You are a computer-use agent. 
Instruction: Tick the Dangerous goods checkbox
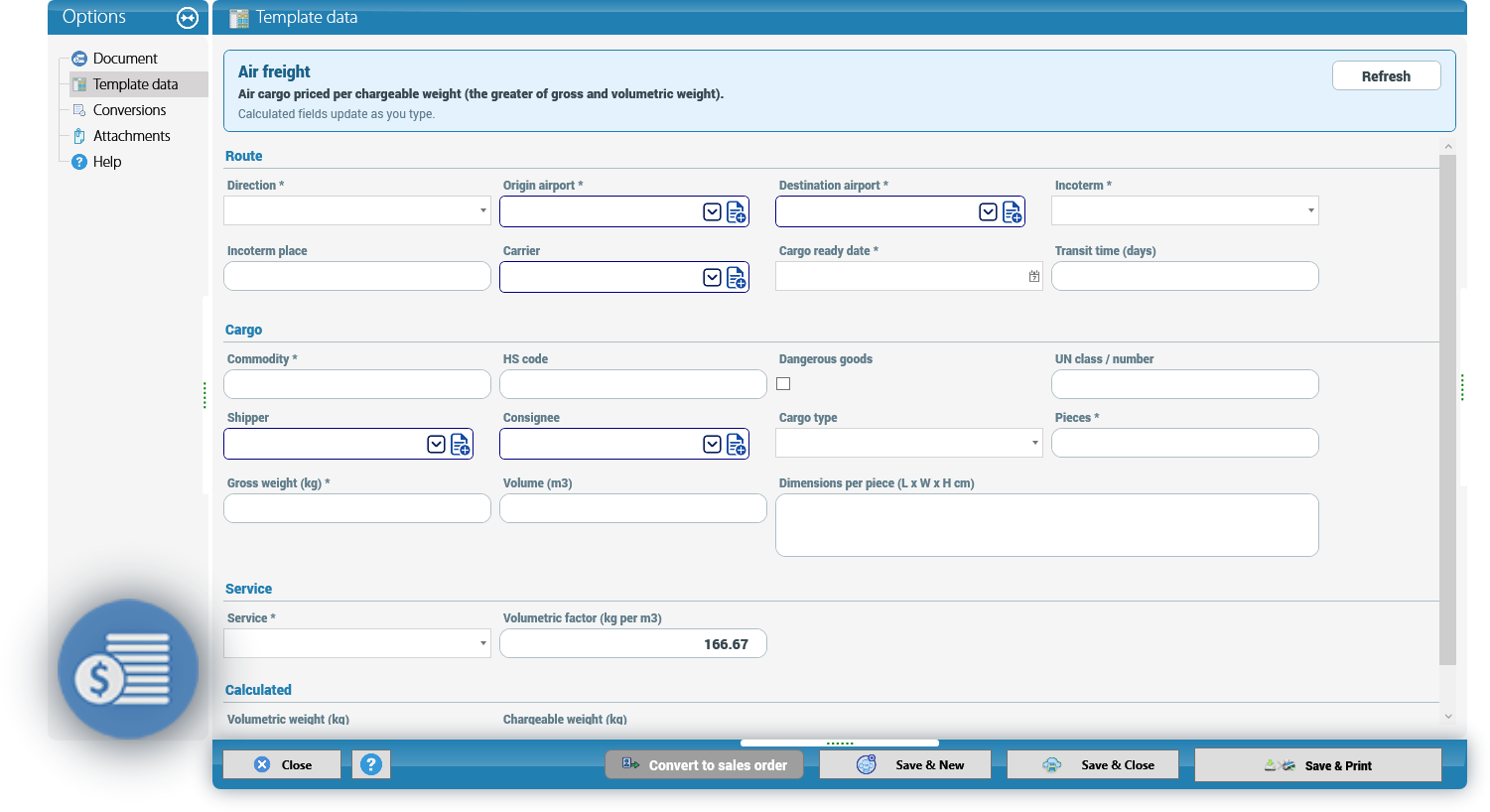[x=783, y=383]
